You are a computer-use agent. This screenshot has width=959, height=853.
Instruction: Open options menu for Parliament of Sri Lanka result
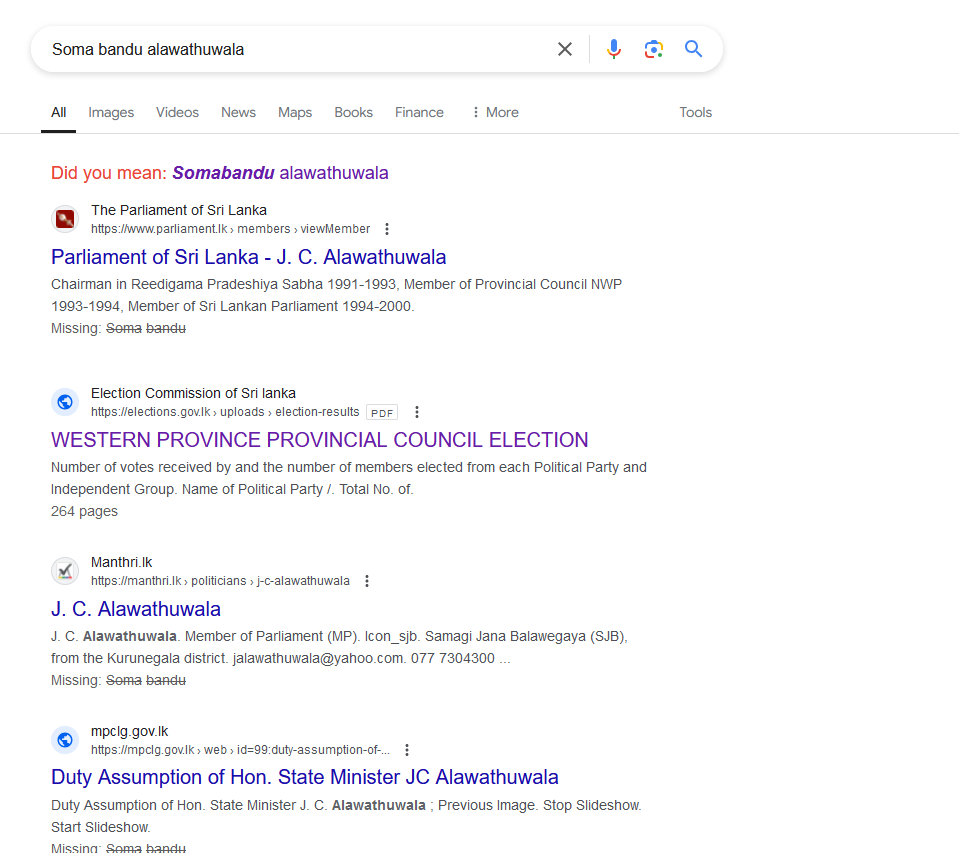coord(387,229)
